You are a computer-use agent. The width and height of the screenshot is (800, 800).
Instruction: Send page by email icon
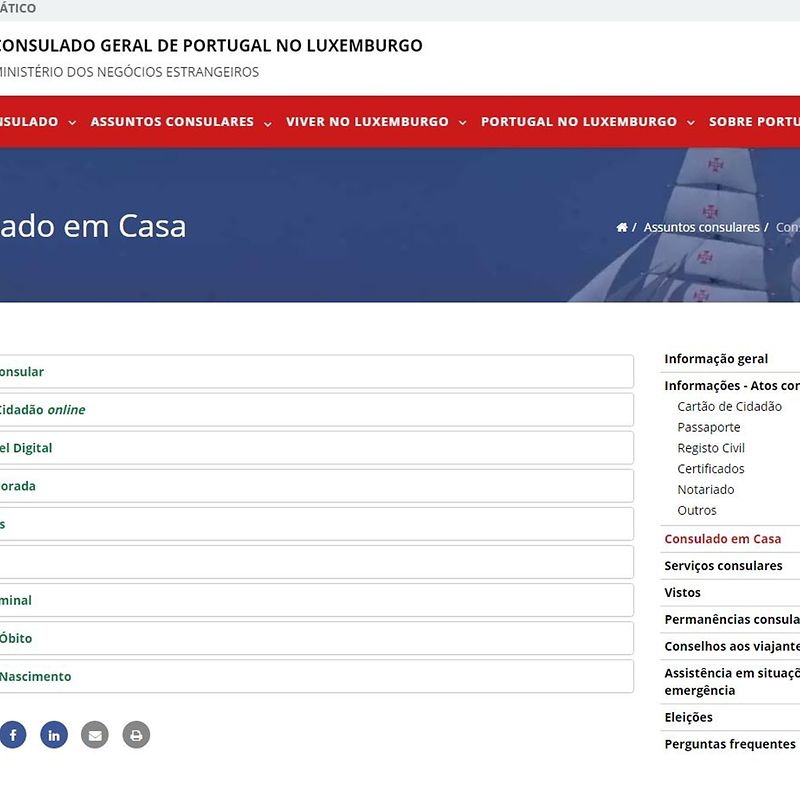(95, 735)
